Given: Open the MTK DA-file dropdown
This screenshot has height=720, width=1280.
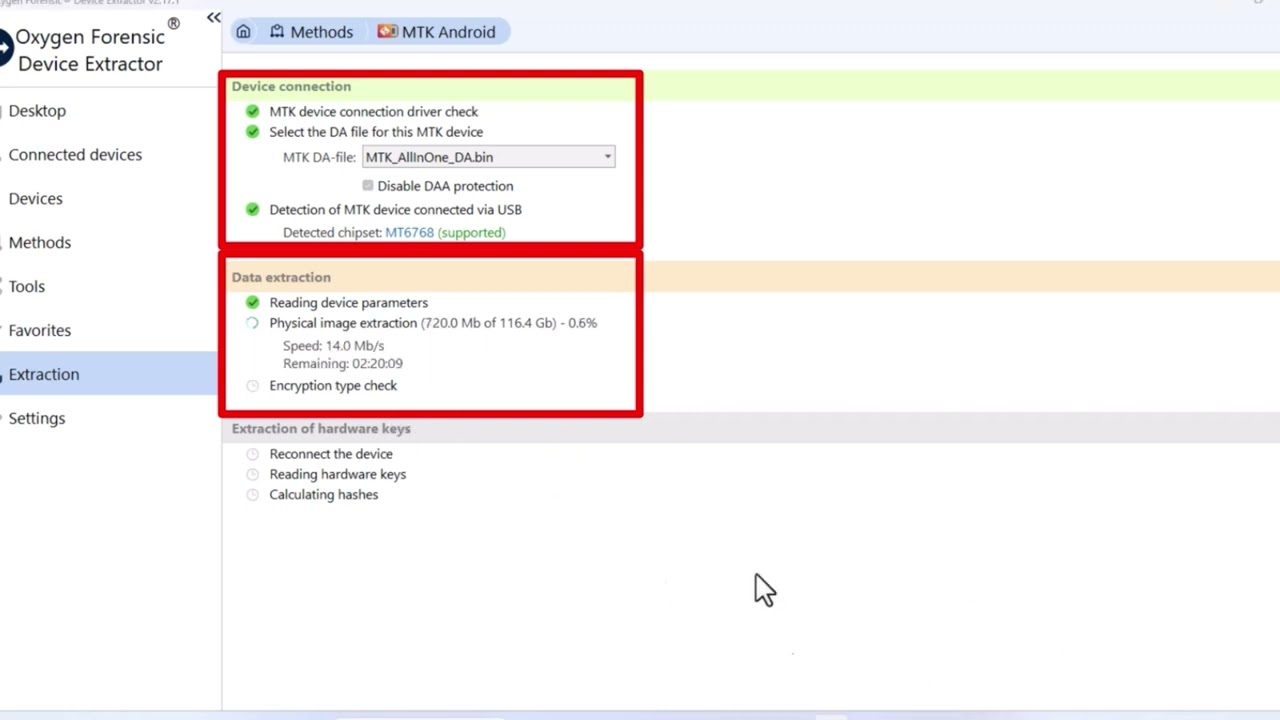Looking at the screenshot, I should (488, 157).
